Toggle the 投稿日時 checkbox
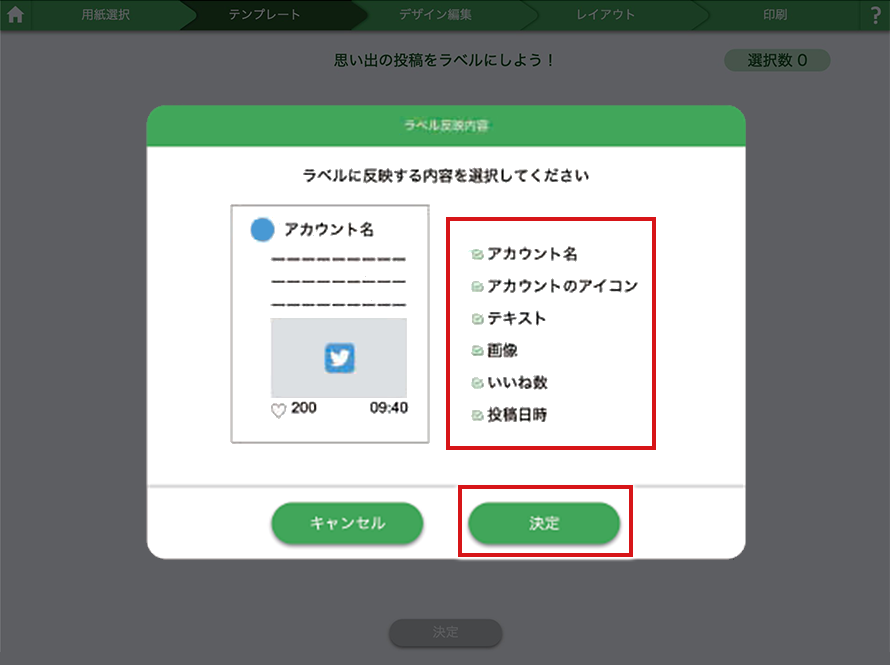 [477, 415]
